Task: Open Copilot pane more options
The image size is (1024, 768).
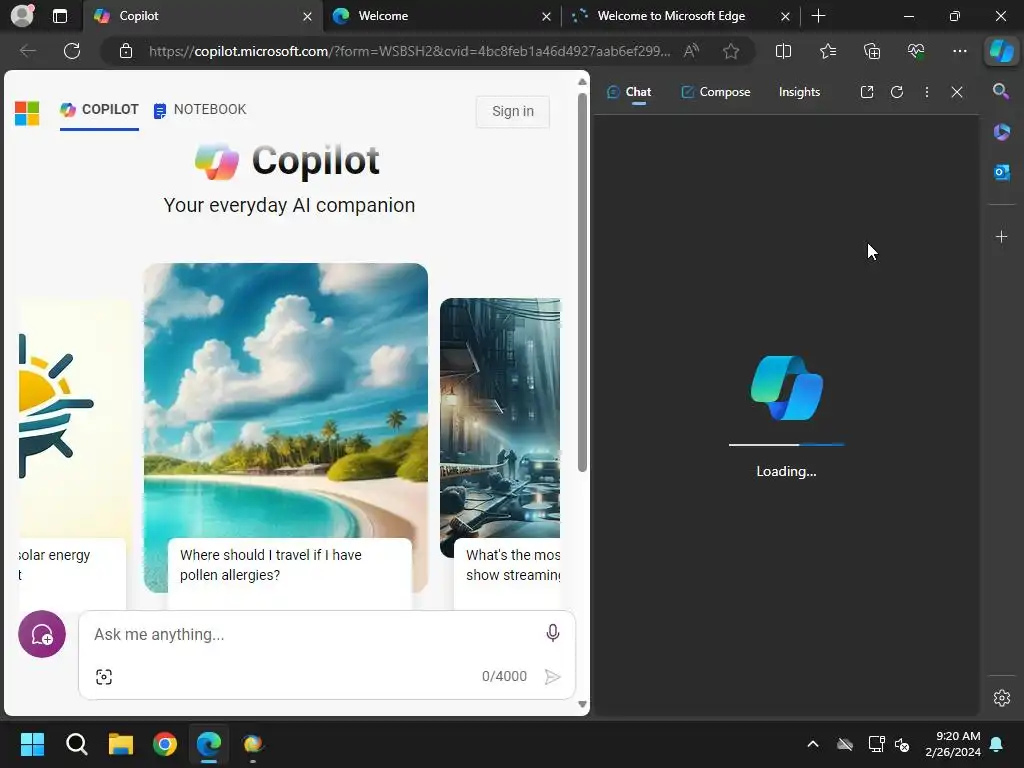Action: coord(927,92)
